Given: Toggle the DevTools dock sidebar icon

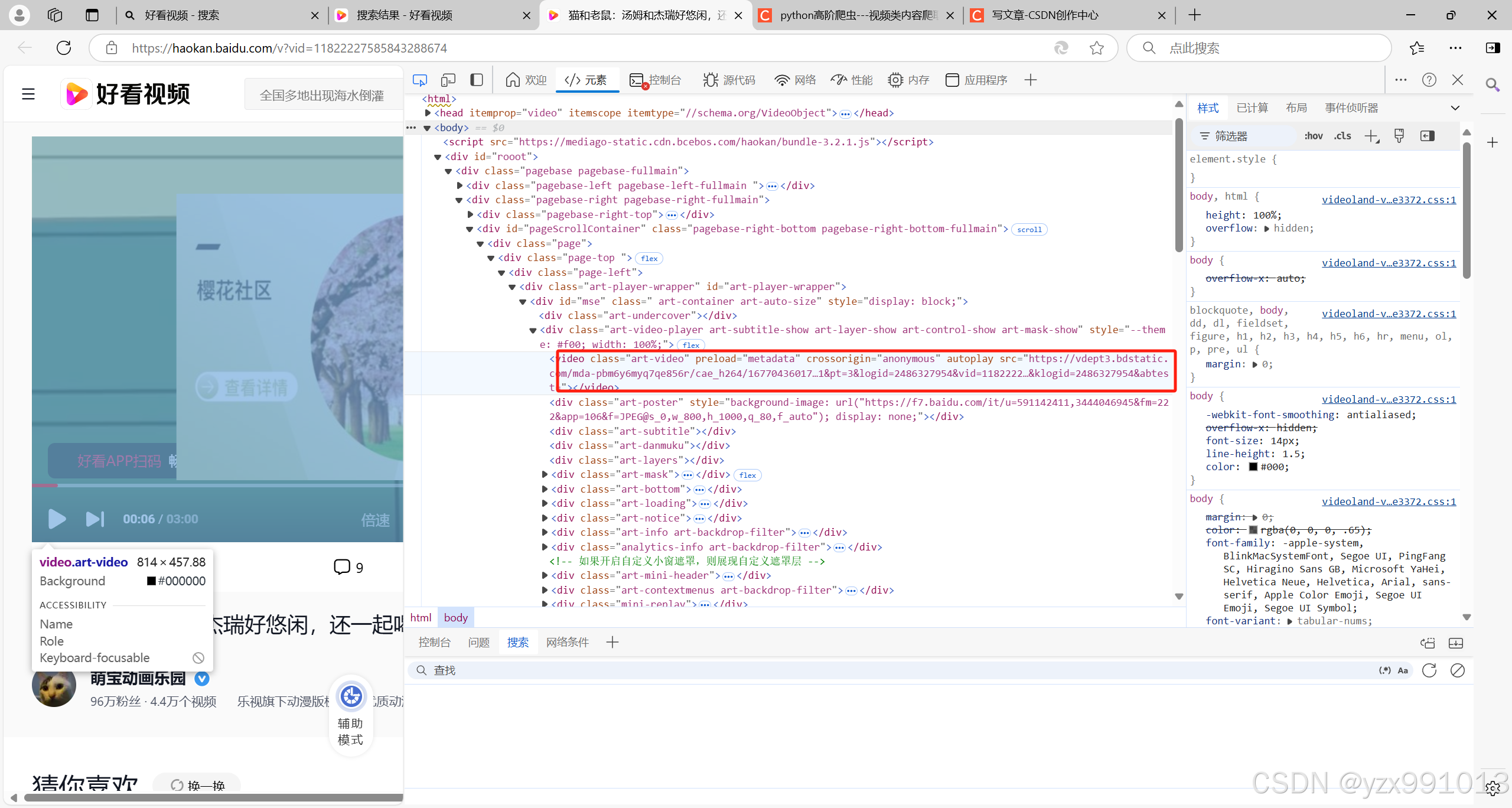Looking at the screenshot, I should point(477,80).
